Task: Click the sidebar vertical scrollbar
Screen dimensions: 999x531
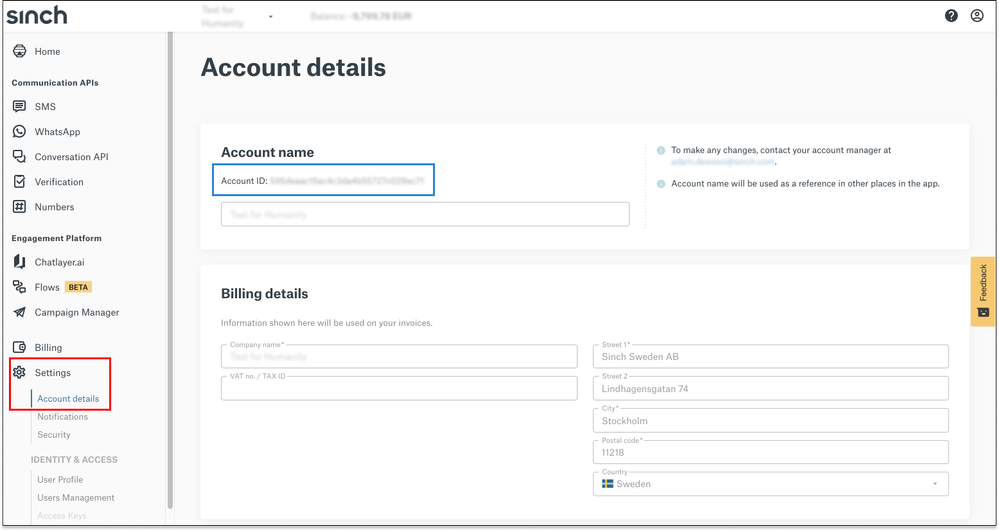Action: pyautogui.click(x=170, y=271)
